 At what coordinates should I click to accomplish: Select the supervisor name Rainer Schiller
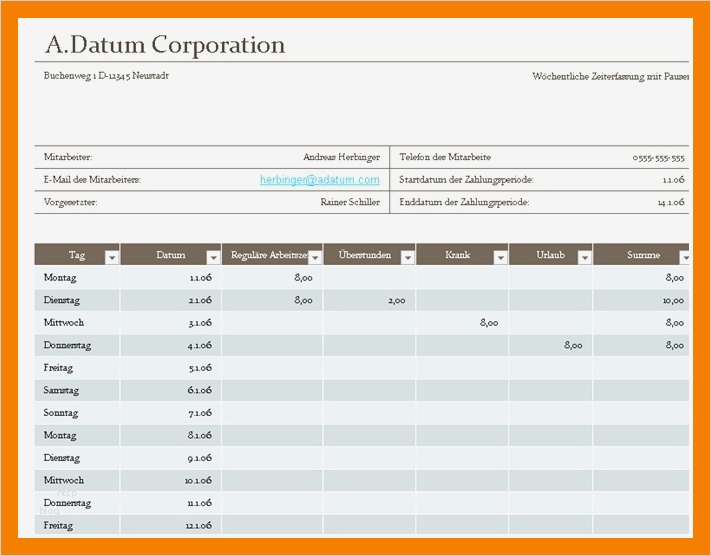[x=350, y=202]
